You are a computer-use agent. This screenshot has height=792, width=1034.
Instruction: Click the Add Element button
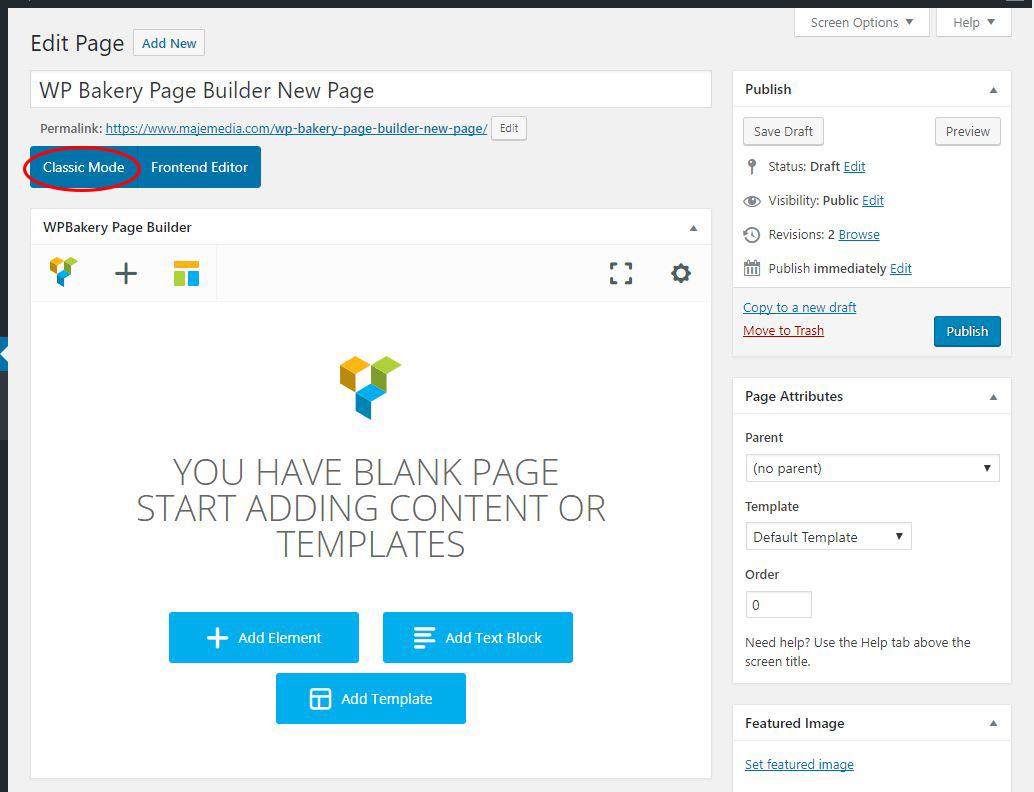pos(264,638)
